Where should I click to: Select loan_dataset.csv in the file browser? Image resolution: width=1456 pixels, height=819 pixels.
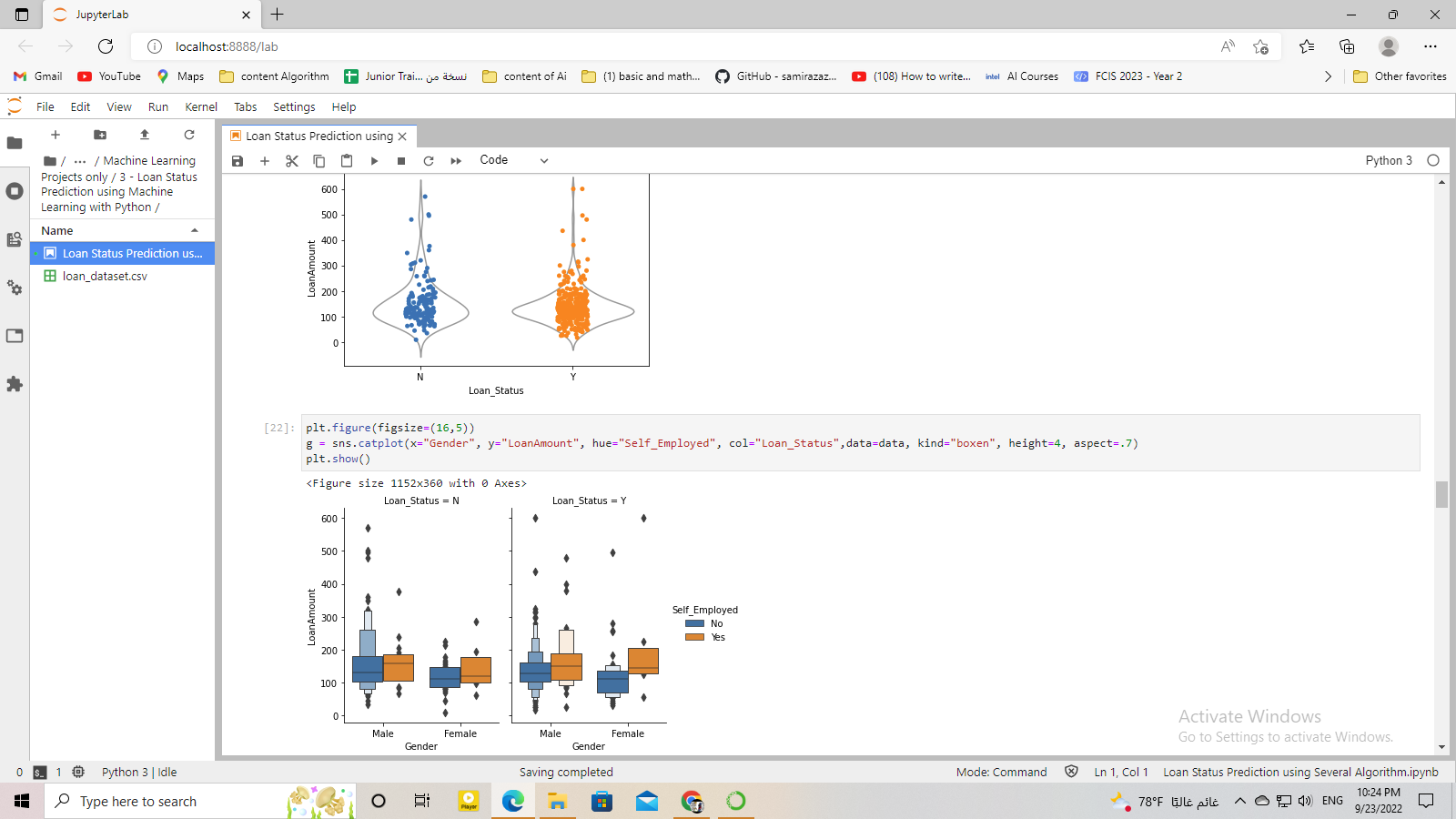[x=104, y=276]
